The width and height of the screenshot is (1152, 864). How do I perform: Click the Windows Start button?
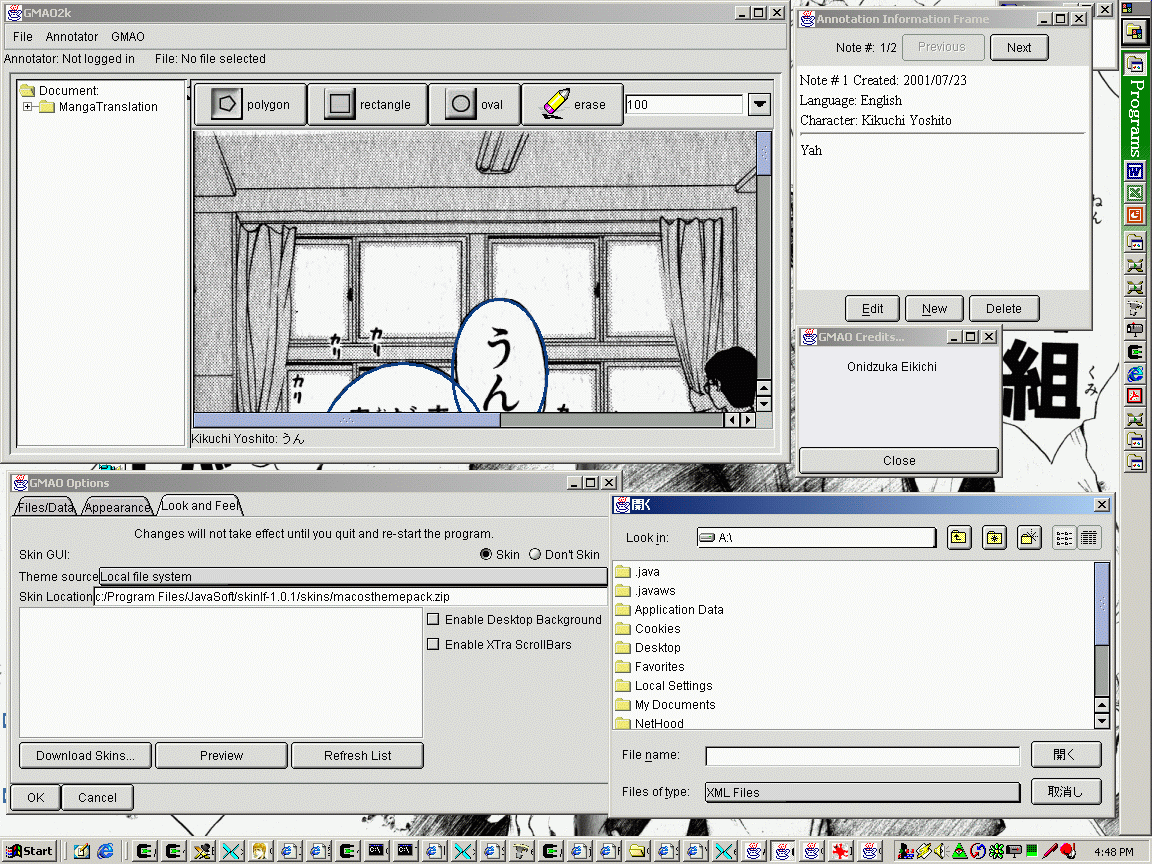click(x=29, y=851)
